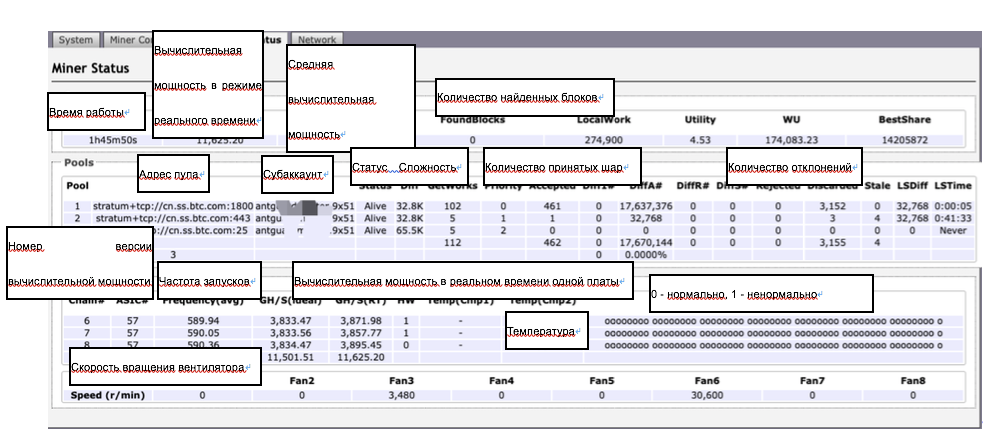This screenshot has height=429, width=983.
Task: Select the Fan3 speed 3,480
Action: click(401, 395)
